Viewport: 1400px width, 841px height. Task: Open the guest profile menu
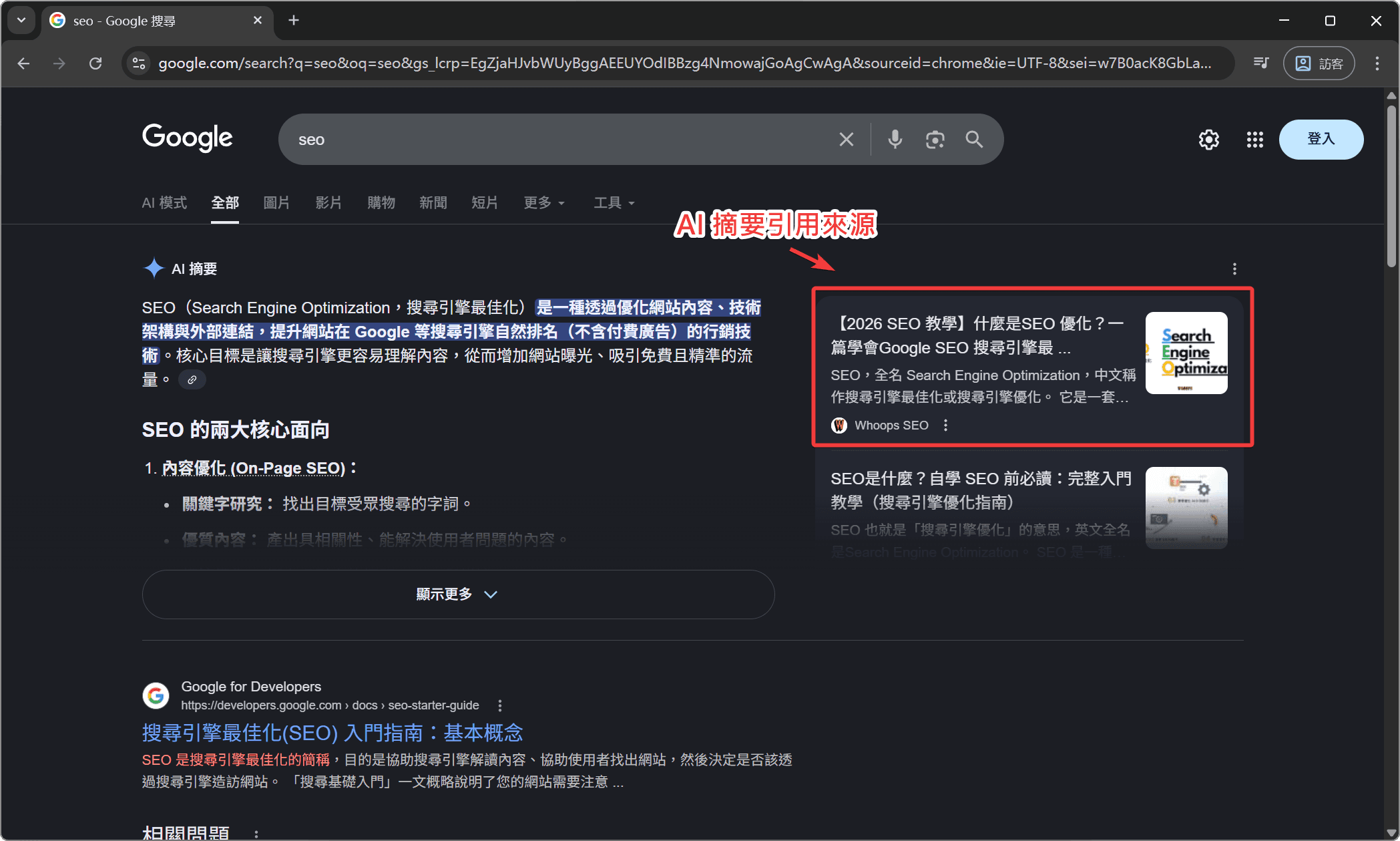tap(1319, 63)
